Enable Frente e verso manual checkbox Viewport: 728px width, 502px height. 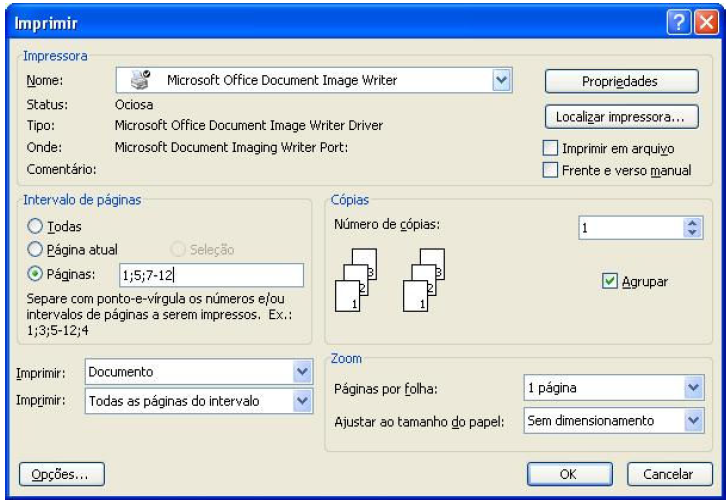point(549,170)
